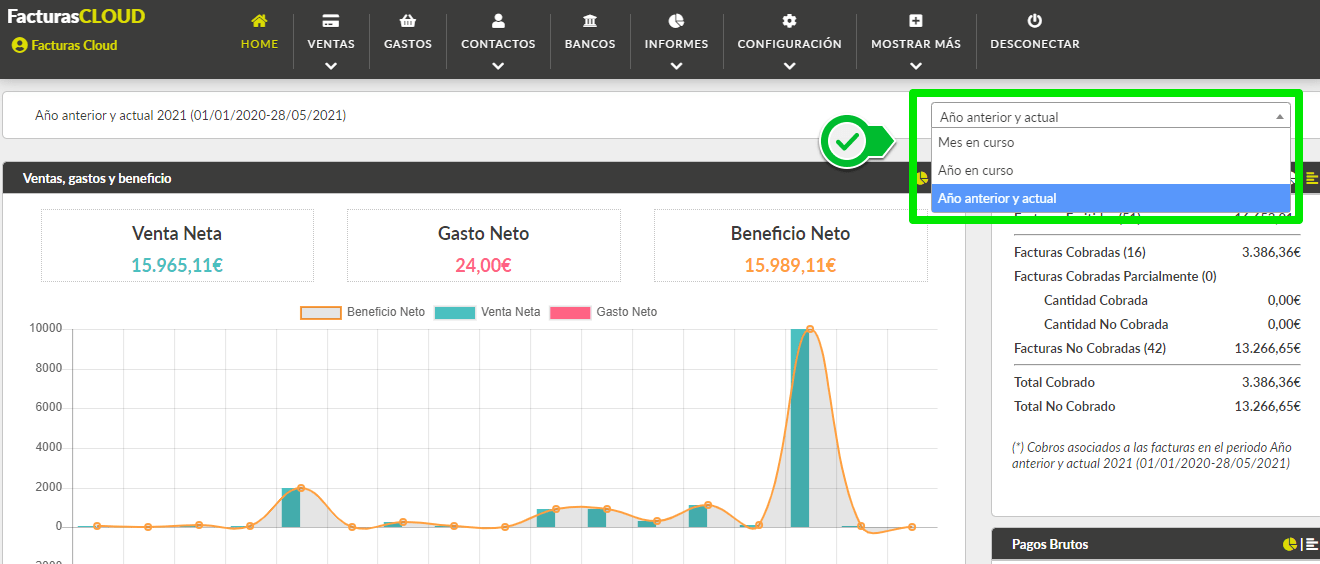This screenshot has width=1320, height=564.
Task: Expand the Ventas menu chevron
Action: [331, 66]
